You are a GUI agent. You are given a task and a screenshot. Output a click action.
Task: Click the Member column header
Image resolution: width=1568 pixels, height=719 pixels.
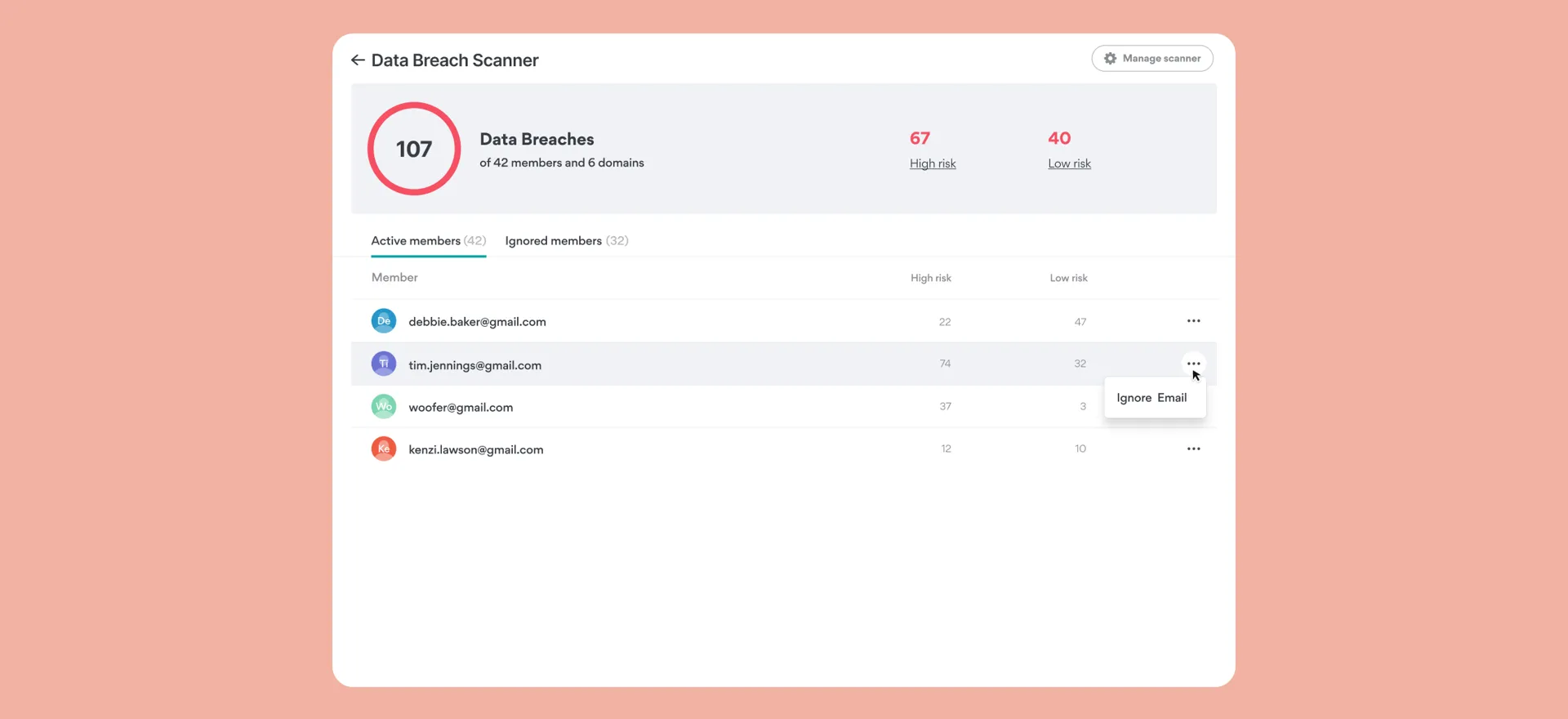tap(394, 278)
